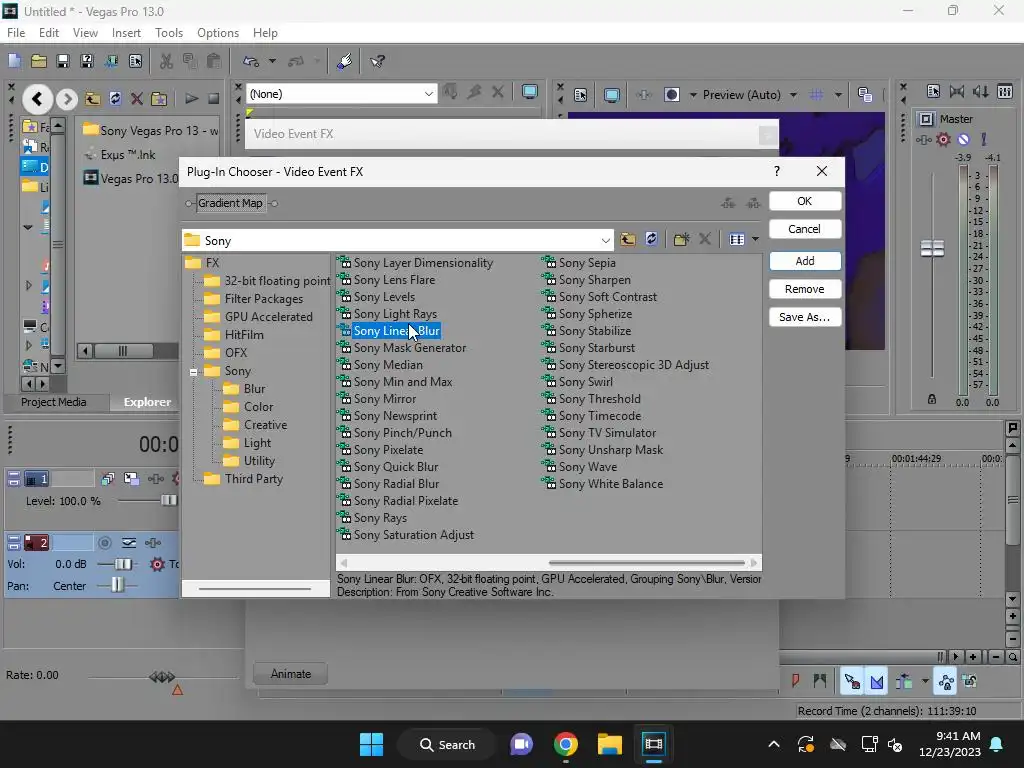
Task: Open Chrome from the taskbar
Action: point(566,744)
